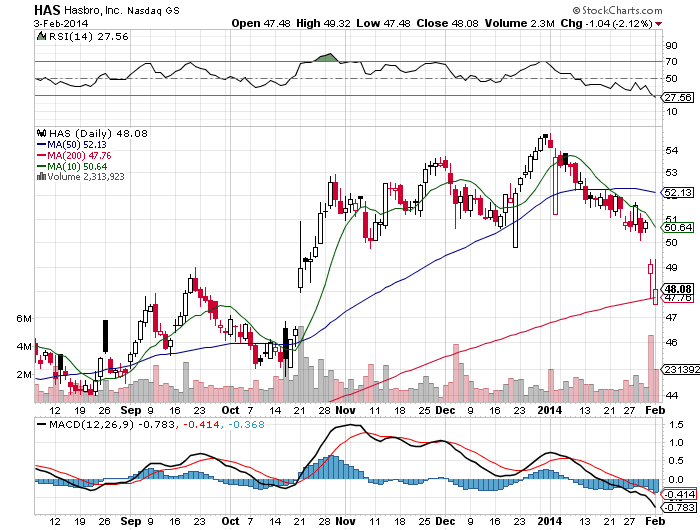This screenshot has width=700, height=530.
Task: Click the Volume 2.3M header value
Action: coord(520,23)
